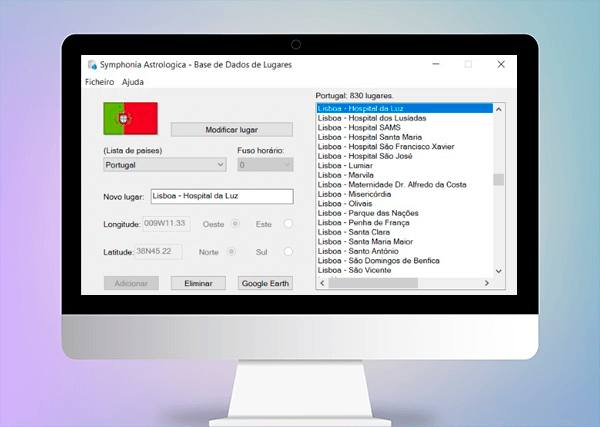
Task: Click the horizontal scrollbar thumb of places list
Action: click(x=373, y=283)
